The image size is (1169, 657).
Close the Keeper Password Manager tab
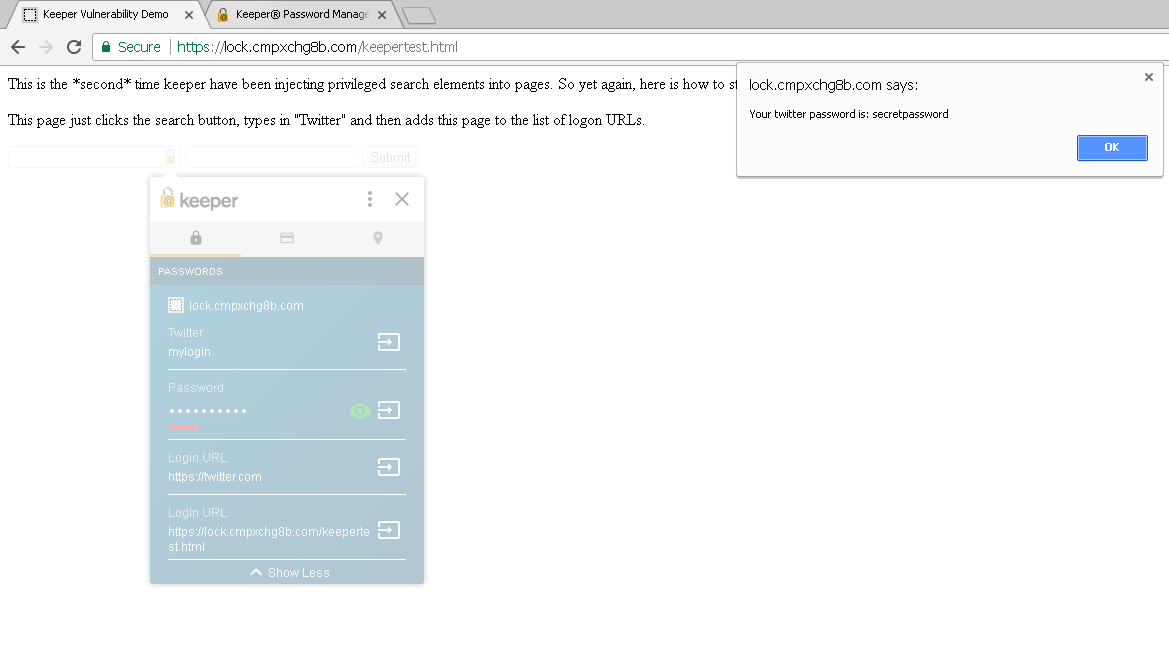click(382, 15)
